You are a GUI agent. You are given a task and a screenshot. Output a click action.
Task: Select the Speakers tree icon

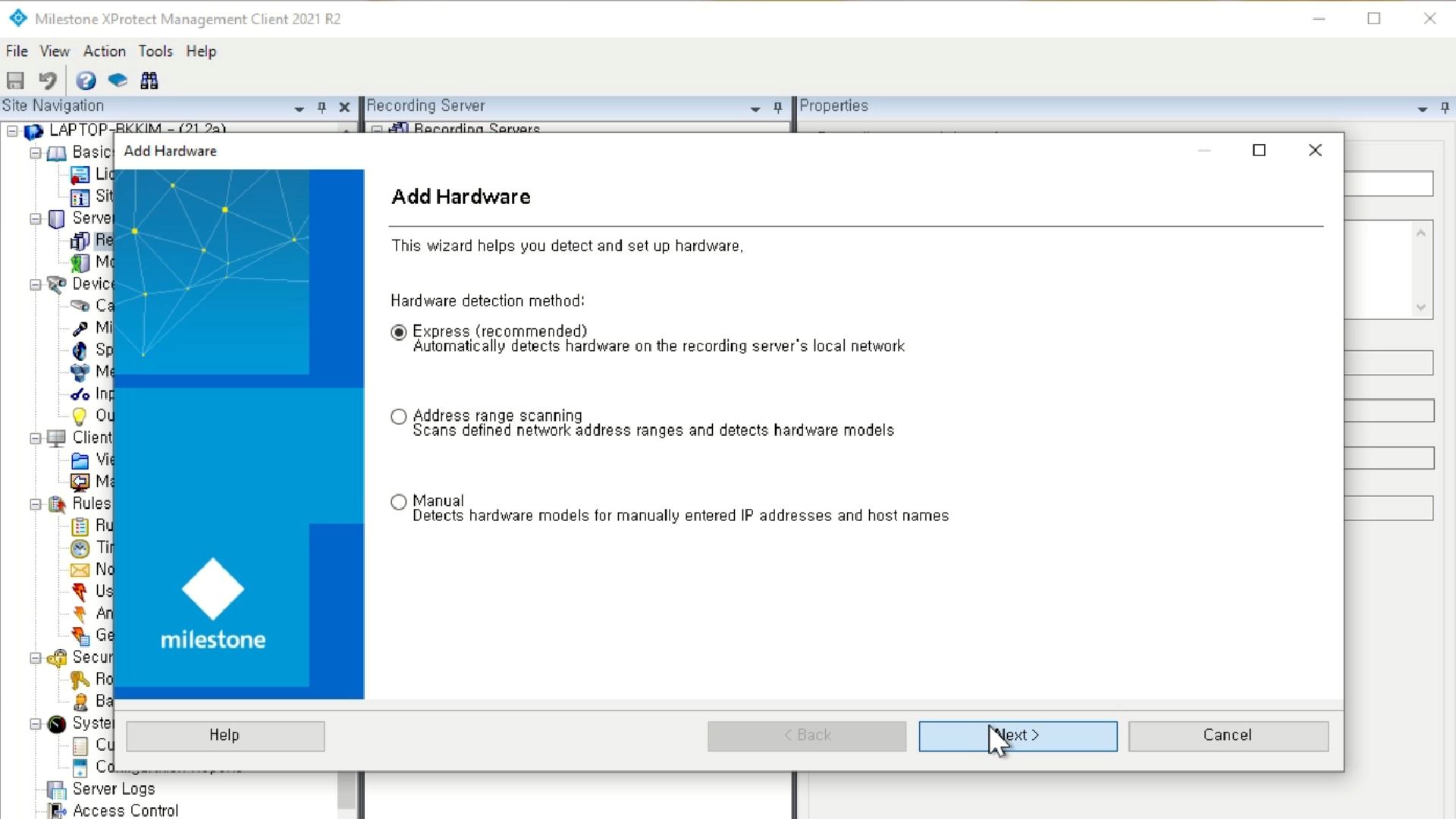tap(80, 350)
